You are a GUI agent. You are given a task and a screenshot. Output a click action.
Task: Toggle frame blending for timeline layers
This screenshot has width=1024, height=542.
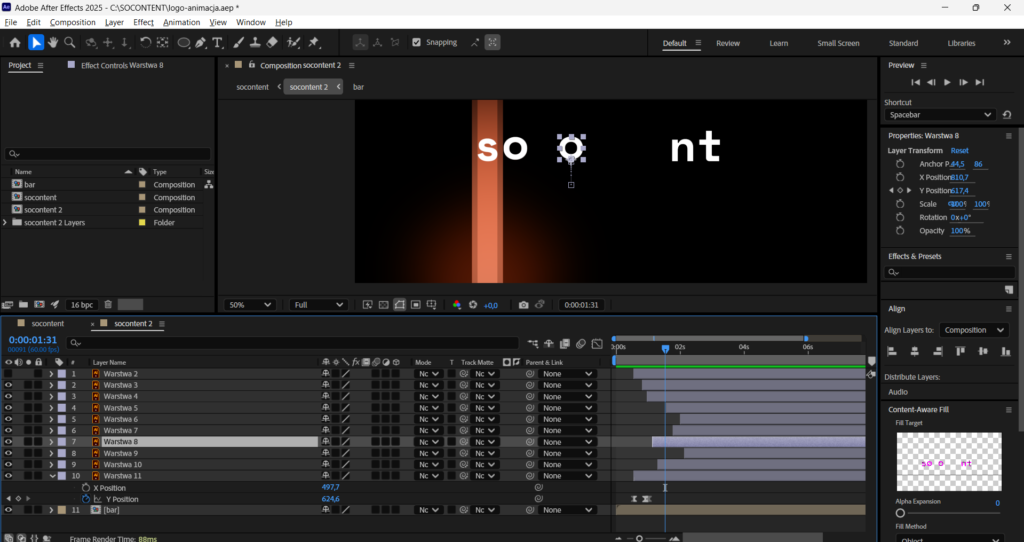(x=565, y=343)
